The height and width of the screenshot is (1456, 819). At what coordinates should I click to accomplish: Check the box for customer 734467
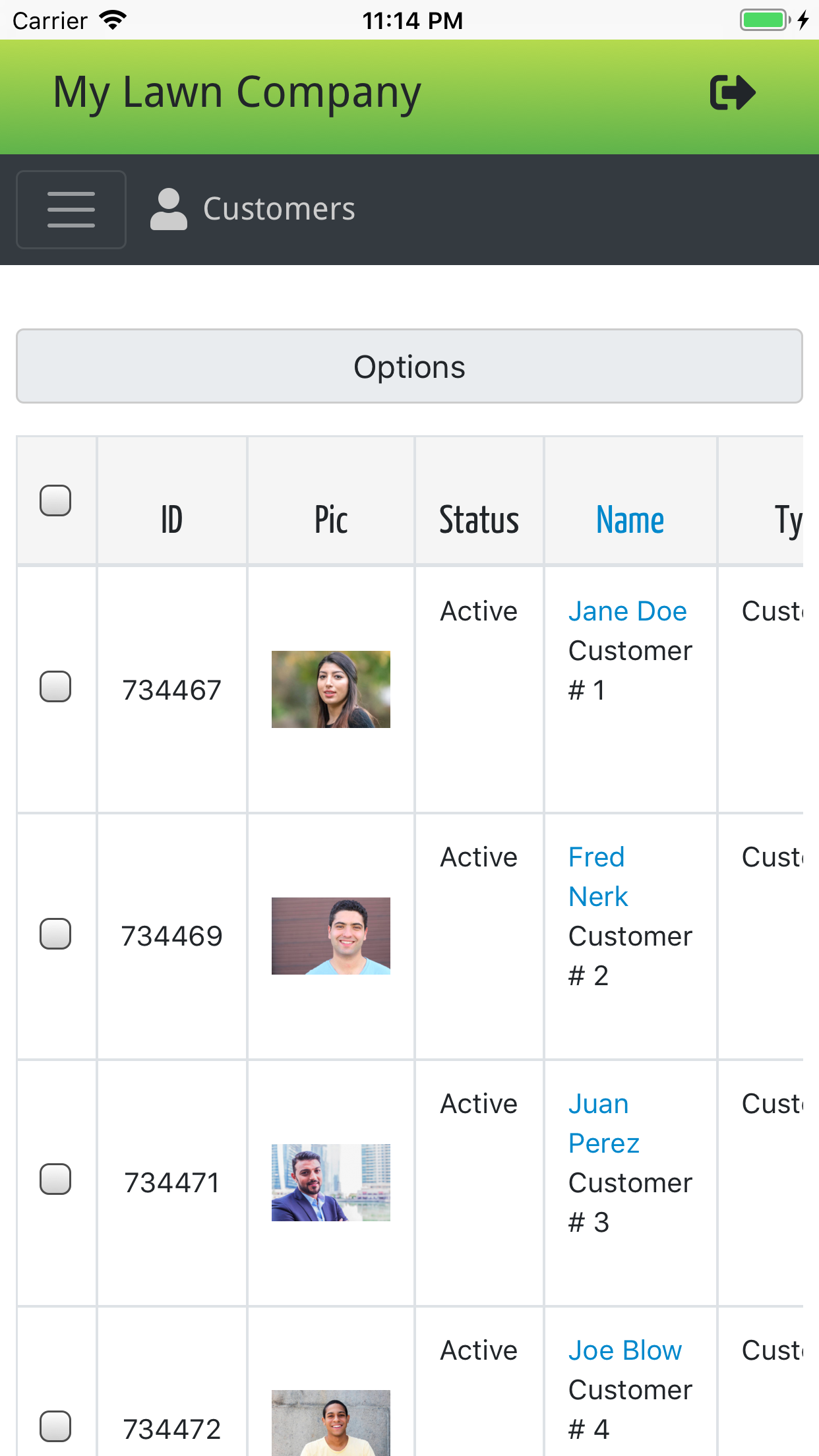(x=55, y=686)
